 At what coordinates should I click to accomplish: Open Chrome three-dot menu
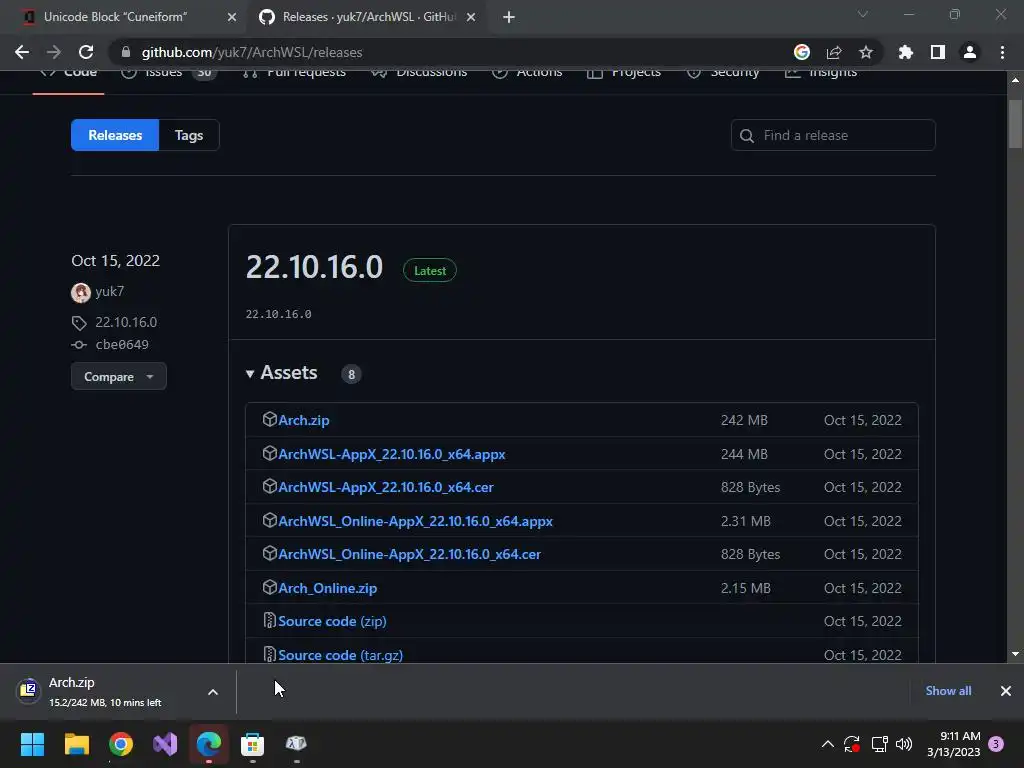(x=1002, y=52)
